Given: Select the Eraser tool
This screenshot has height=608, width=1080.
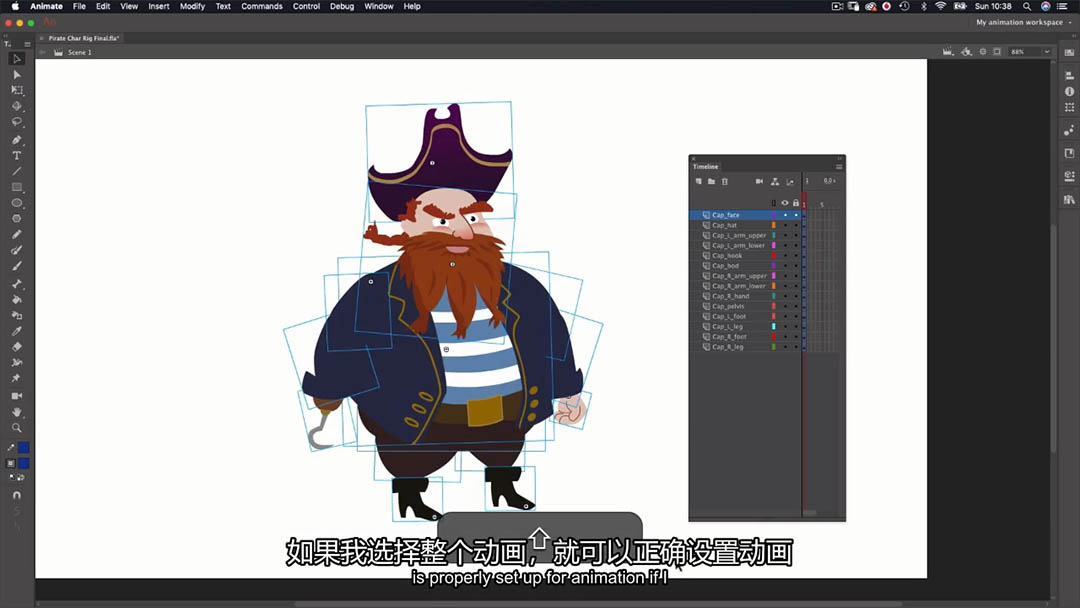Looking at the screenshot, I should 17,347.
